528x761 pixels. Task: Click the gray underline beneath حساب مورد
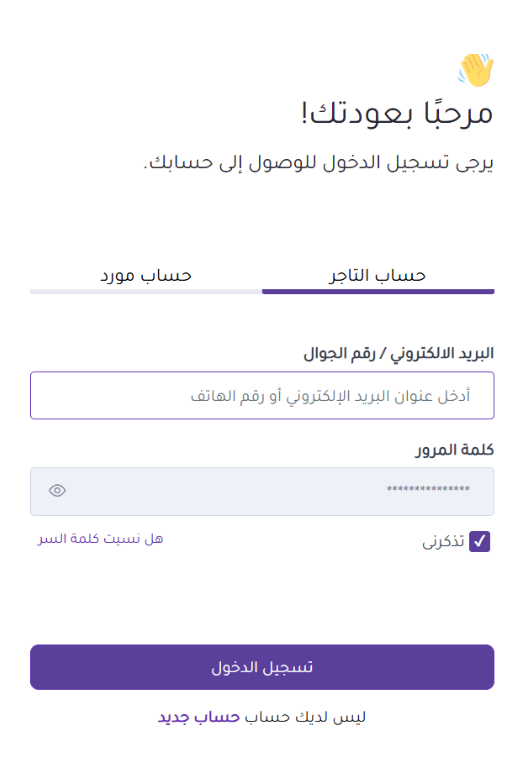(146, 292)
